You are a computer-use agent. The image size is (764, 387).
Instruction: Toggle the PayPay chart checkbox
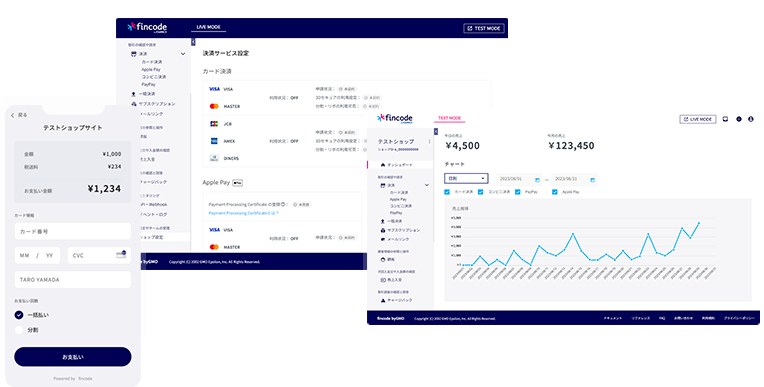[517, 192]
